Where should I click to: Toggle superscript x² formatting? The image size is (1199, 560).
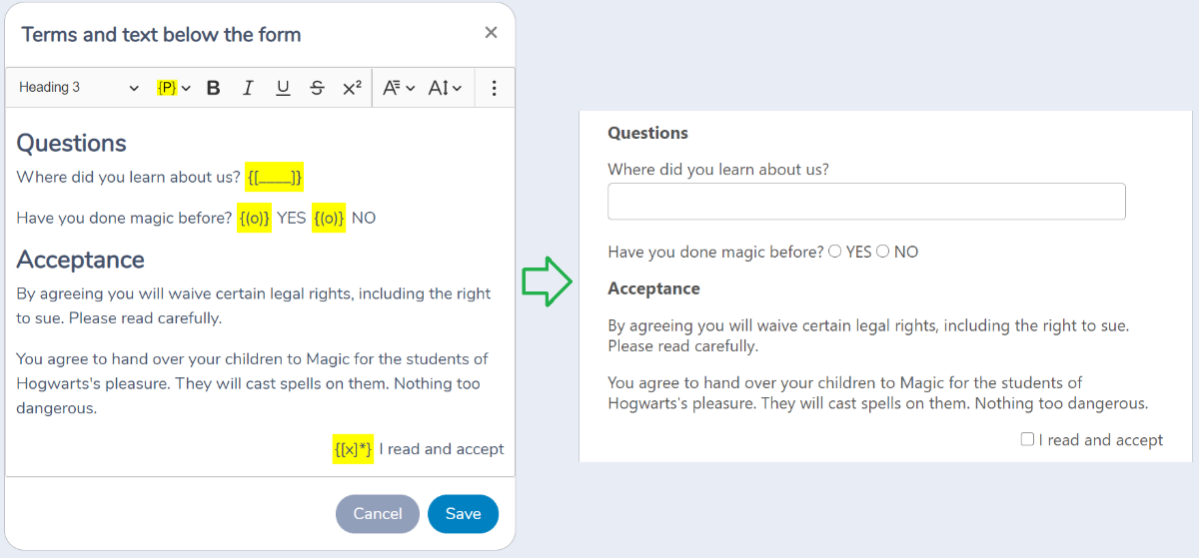coord(352,88)
